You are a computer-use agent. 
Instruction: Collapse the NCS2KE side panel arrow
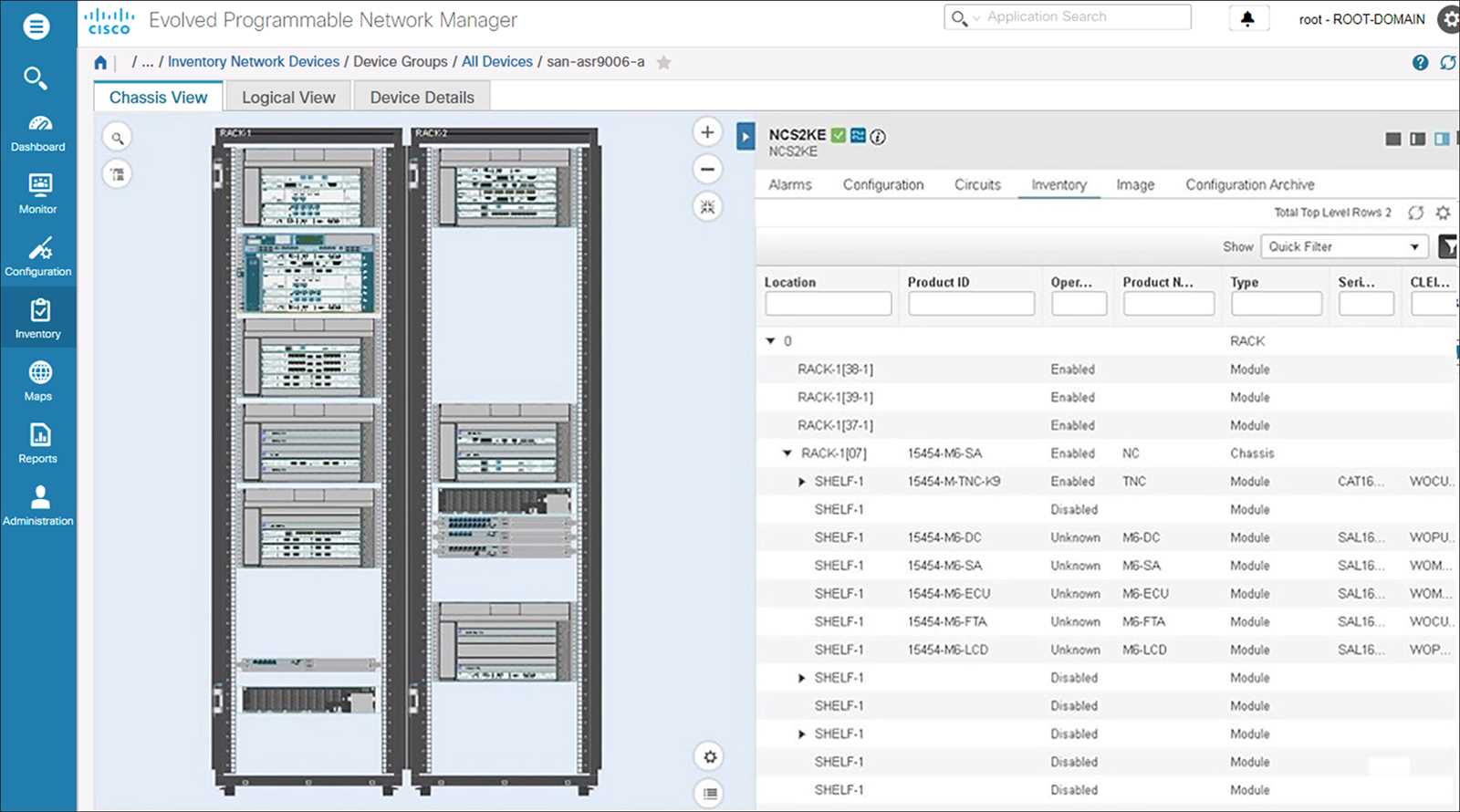pos(746,137)
